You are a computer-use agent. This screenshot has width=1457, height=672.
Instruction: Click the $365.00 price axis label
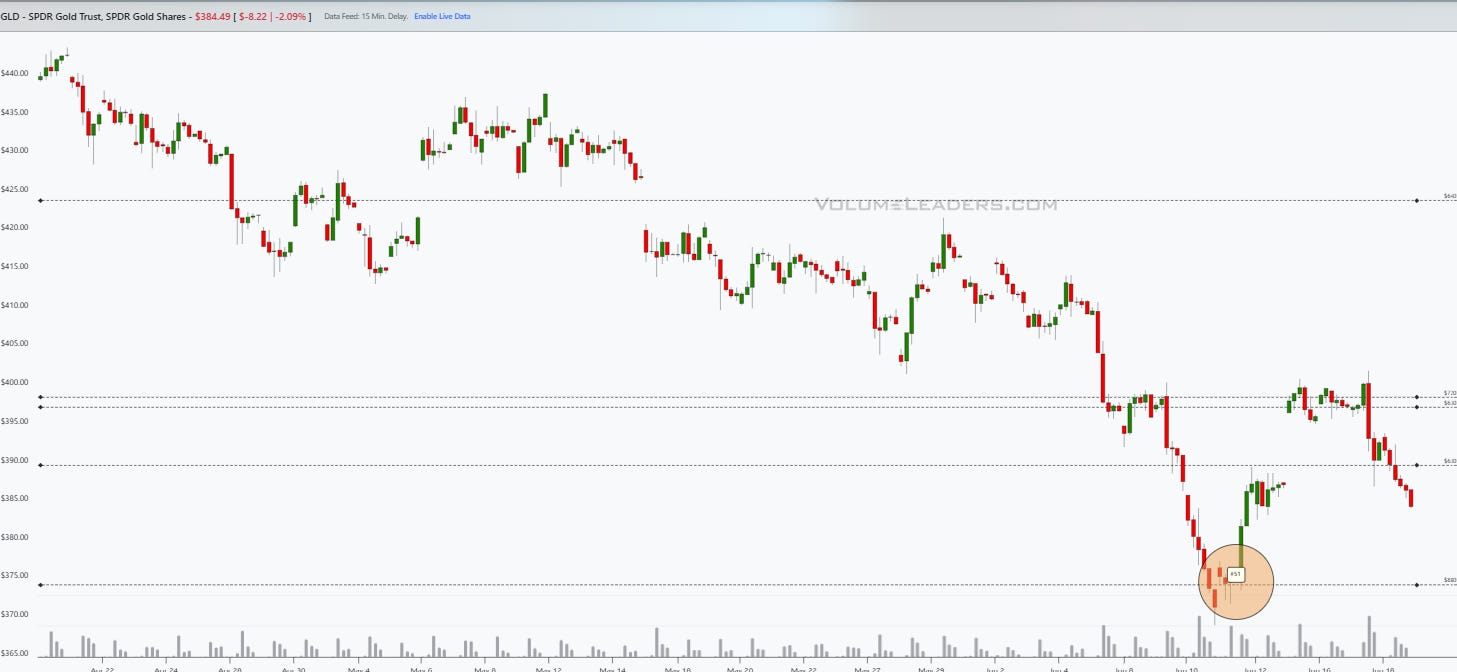[x=14, y=654]
